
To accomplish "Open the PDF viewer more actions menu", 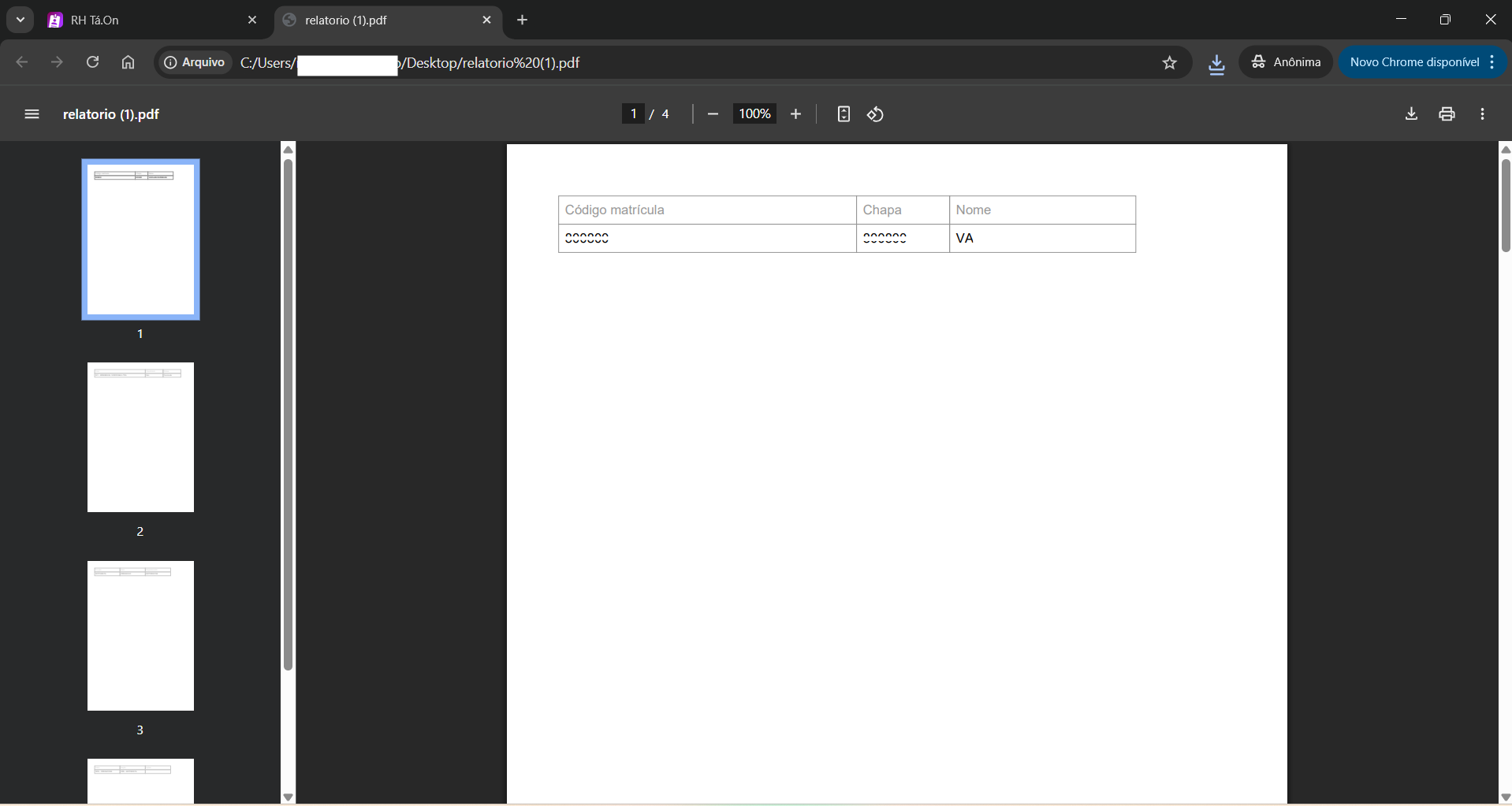I will 1483,114.
